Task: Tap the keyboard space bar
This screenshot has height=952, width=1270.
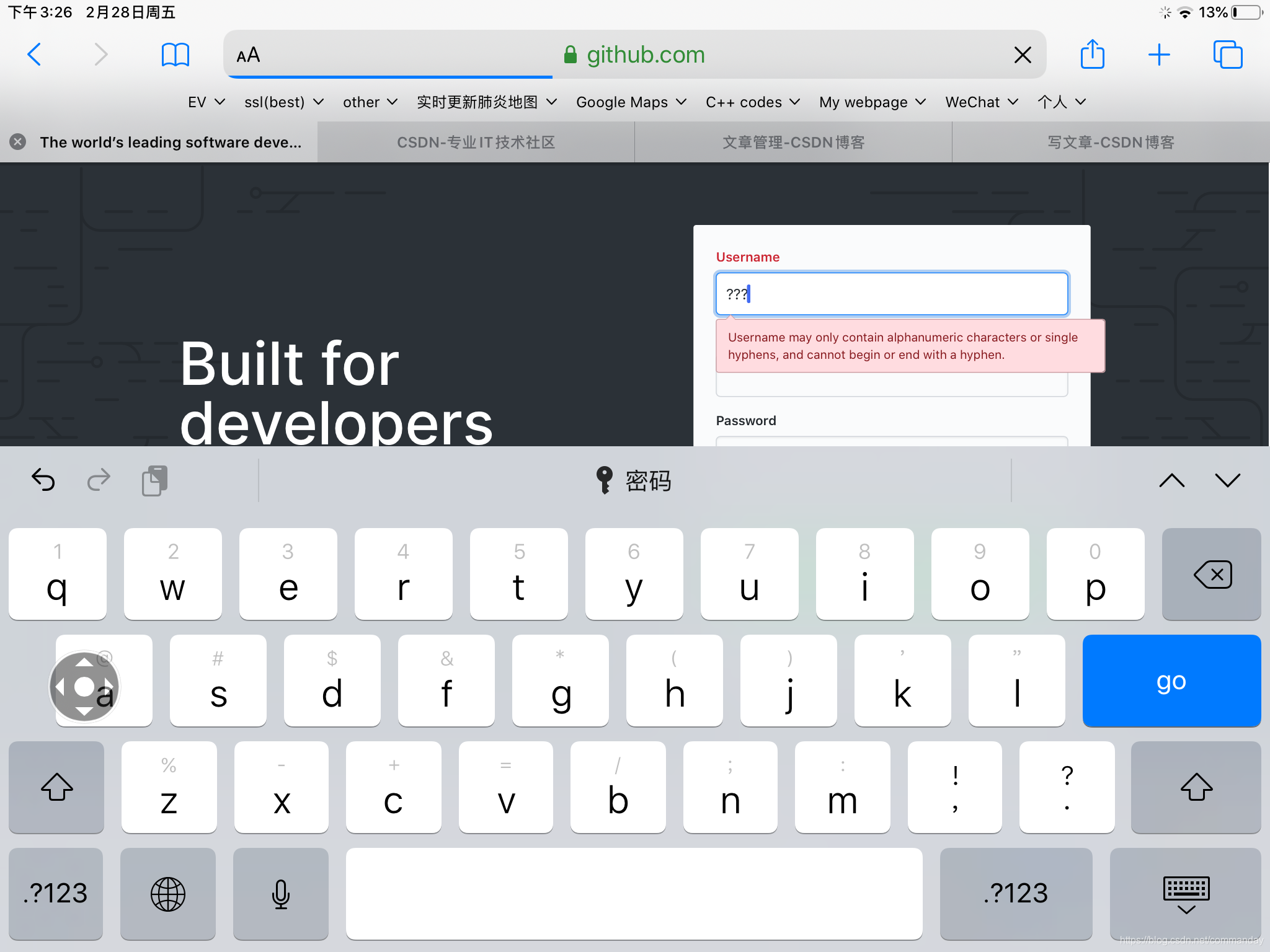Action: 634,894
